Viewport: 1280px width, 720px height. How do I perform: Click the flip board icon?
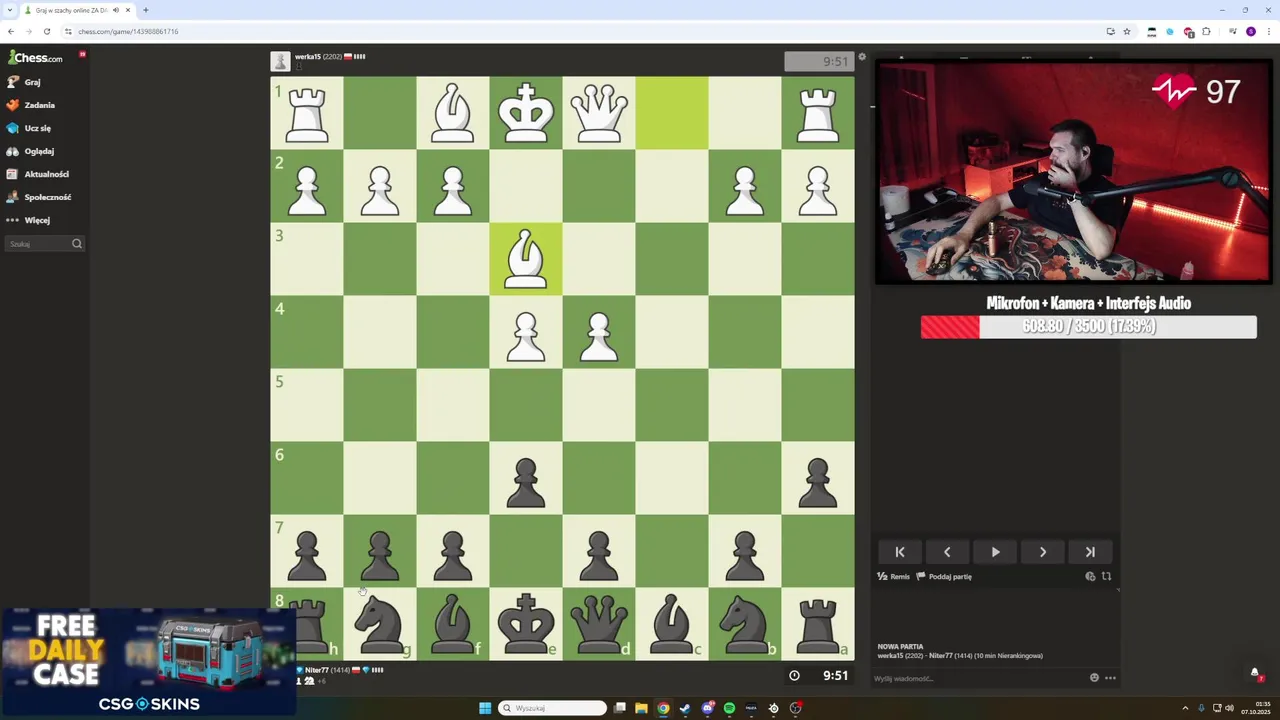pyautogui.click(x=1106, y=576)
